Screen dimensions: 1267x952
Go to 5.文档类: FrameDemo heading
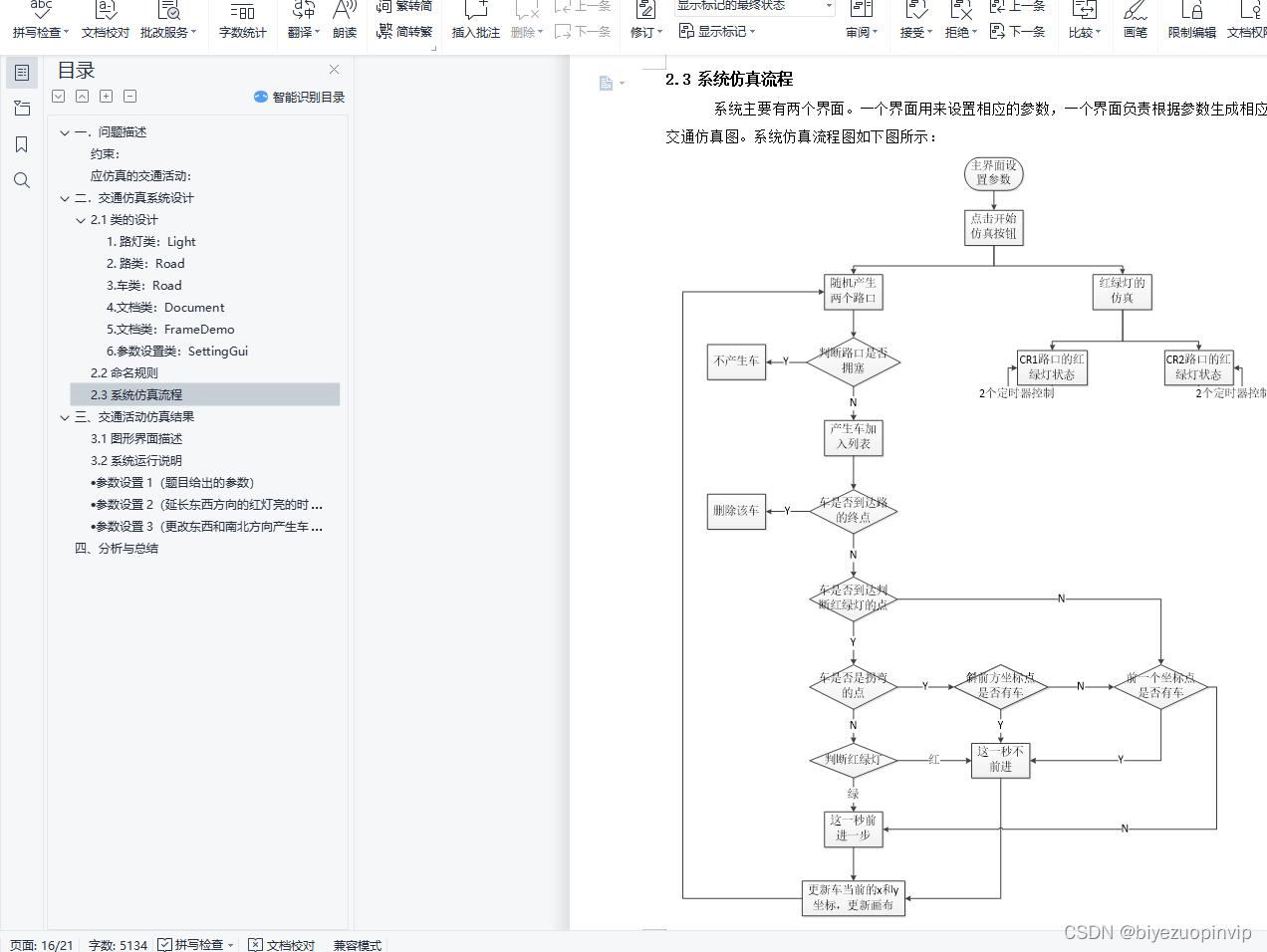[x=170, y=330]
